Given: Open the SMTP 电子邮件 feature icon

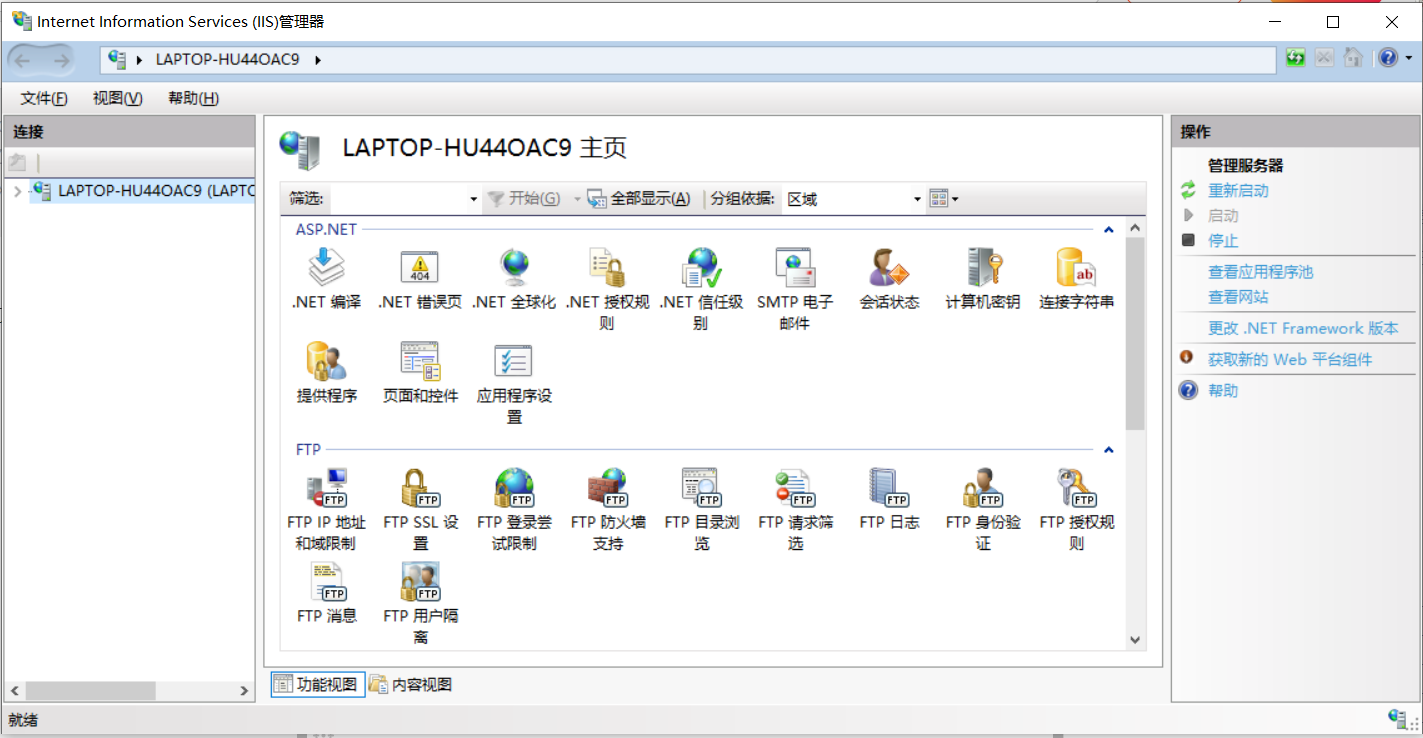Looking at the screenshot, I should coord(795,290).
